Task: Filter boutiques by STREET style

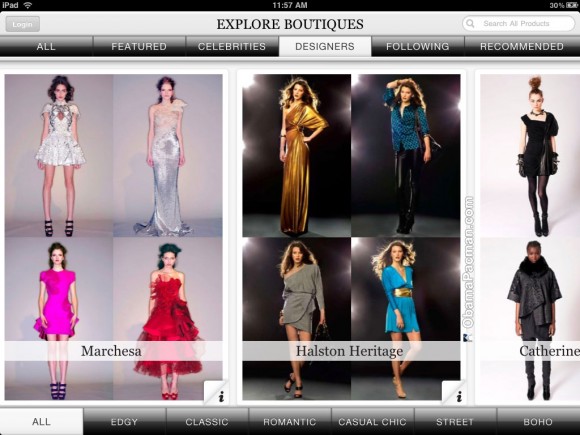Action: [455, 422]
